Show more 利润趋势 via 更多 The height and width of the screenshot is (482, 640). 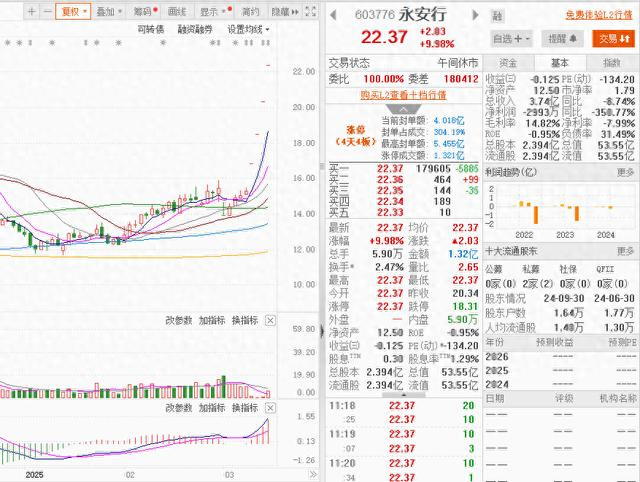[x=625, y=173]
